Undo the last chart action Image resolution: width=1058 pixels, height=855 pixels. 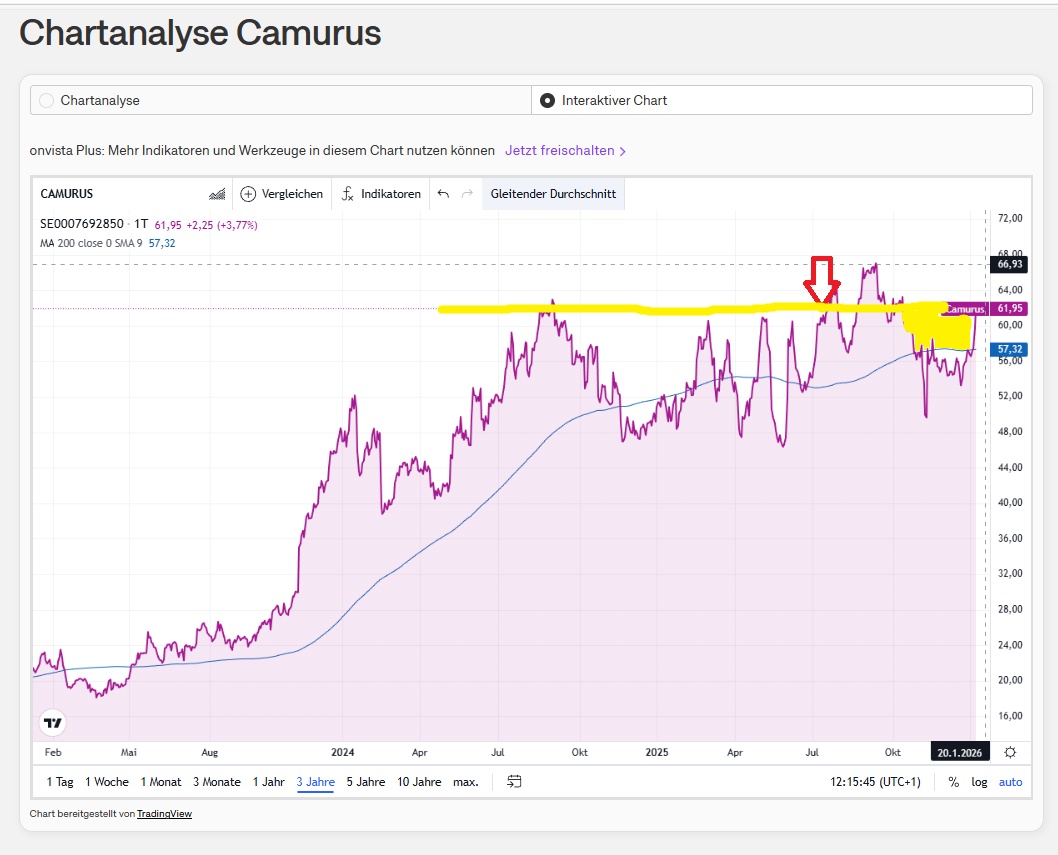coord(443,194)
